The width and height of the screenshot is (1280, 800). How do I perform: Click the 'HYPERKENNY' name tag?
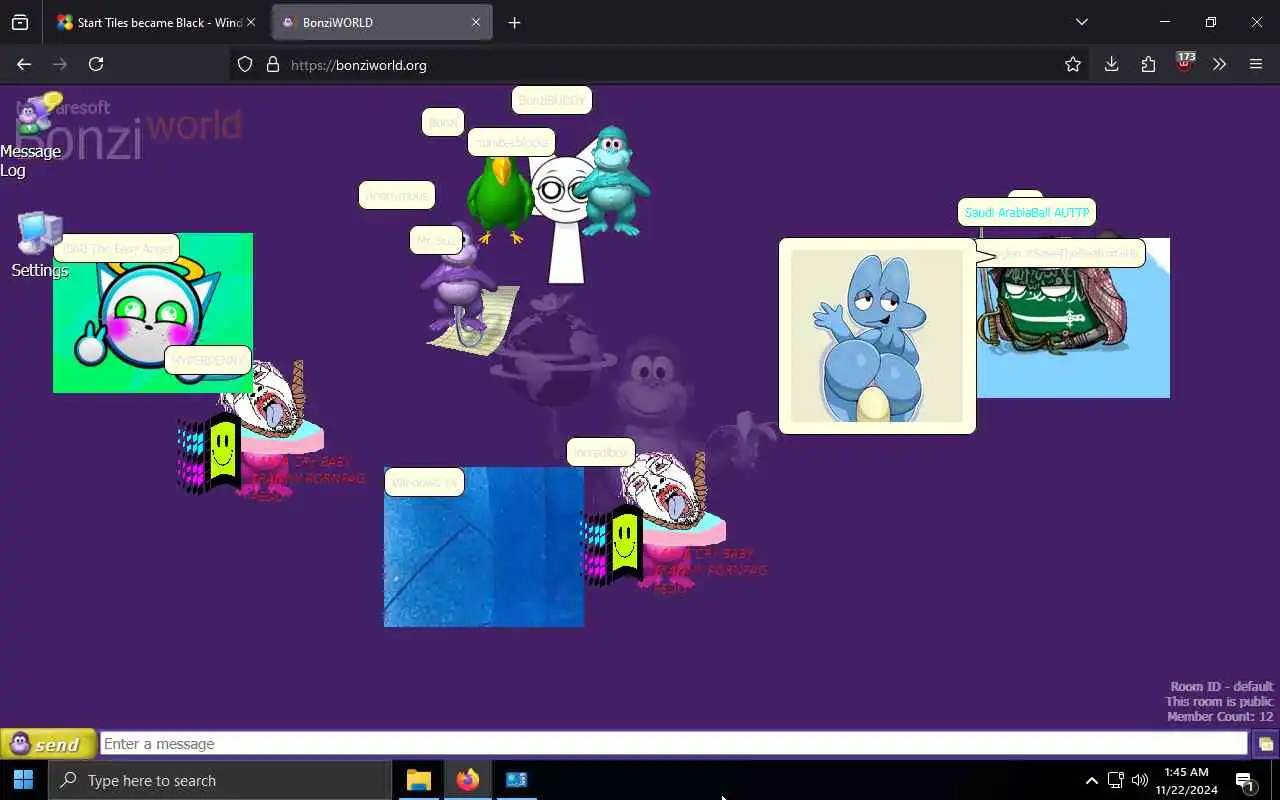pos(207,360)
